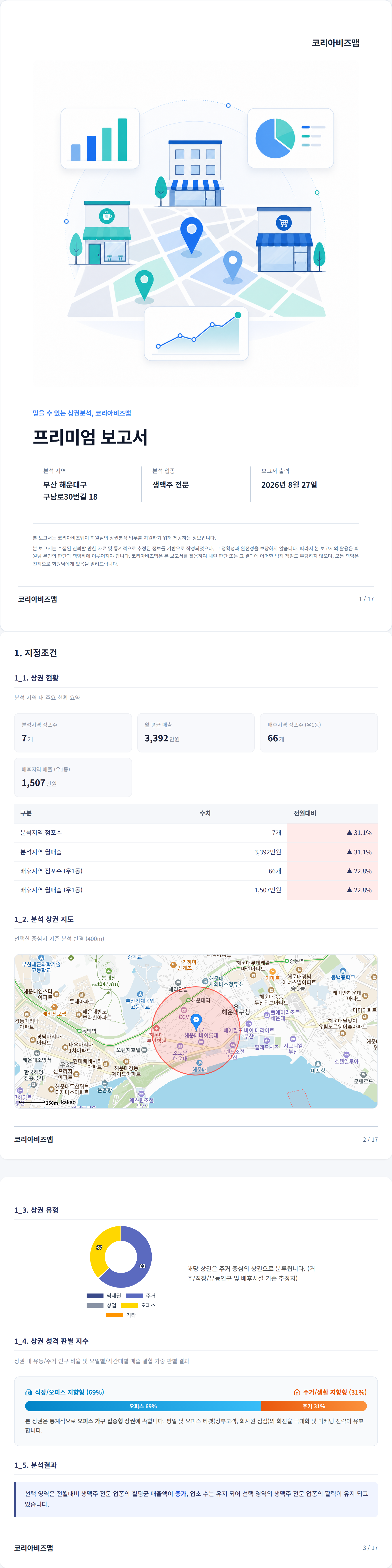Click the 1_2. 분석 상권 지도 heading
The image size is (392, 1568).
(44, 919)
